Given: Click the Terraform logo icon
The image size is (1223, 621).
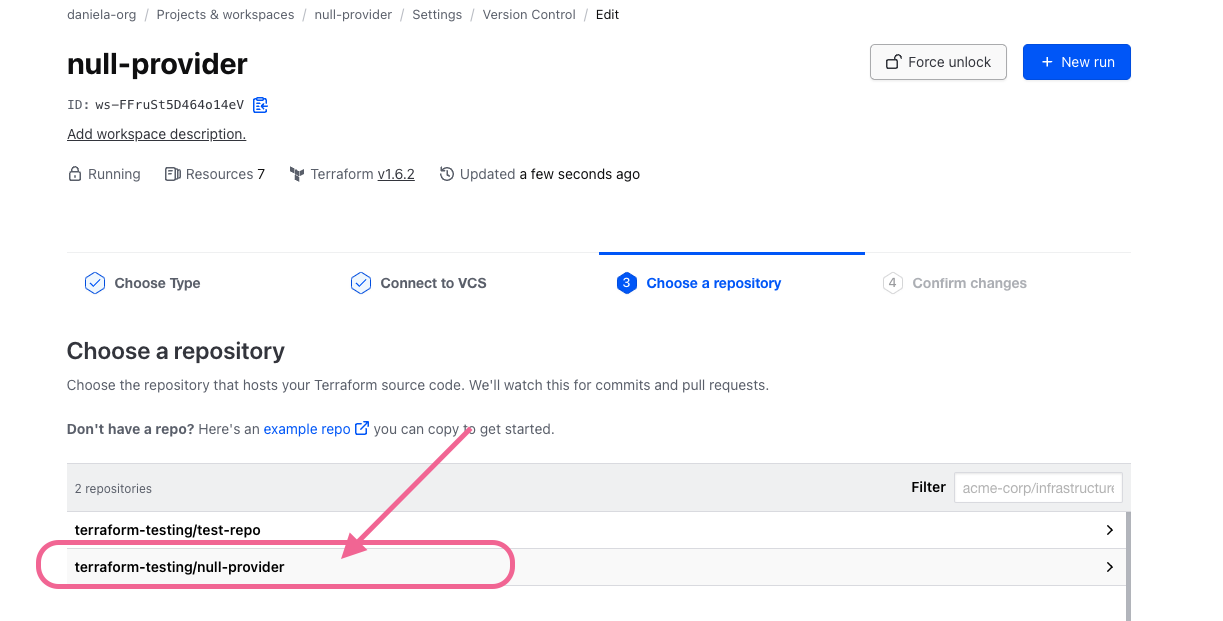Looking at the screenshot, I should coord(297,174).
